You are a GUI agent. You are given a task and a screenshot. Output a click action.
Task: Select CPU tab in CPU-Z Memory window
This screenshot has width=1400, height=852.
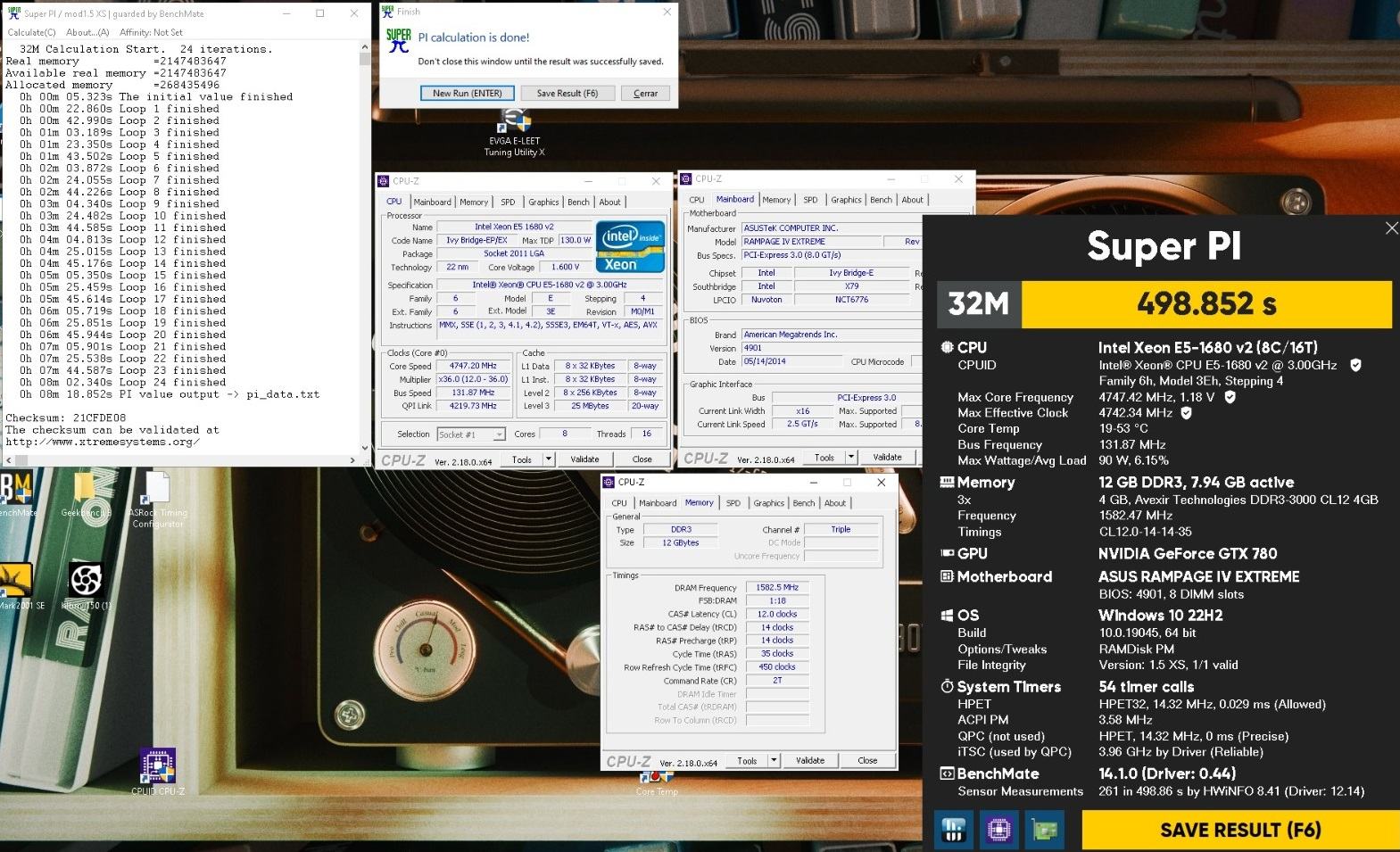tap(619, 503)
